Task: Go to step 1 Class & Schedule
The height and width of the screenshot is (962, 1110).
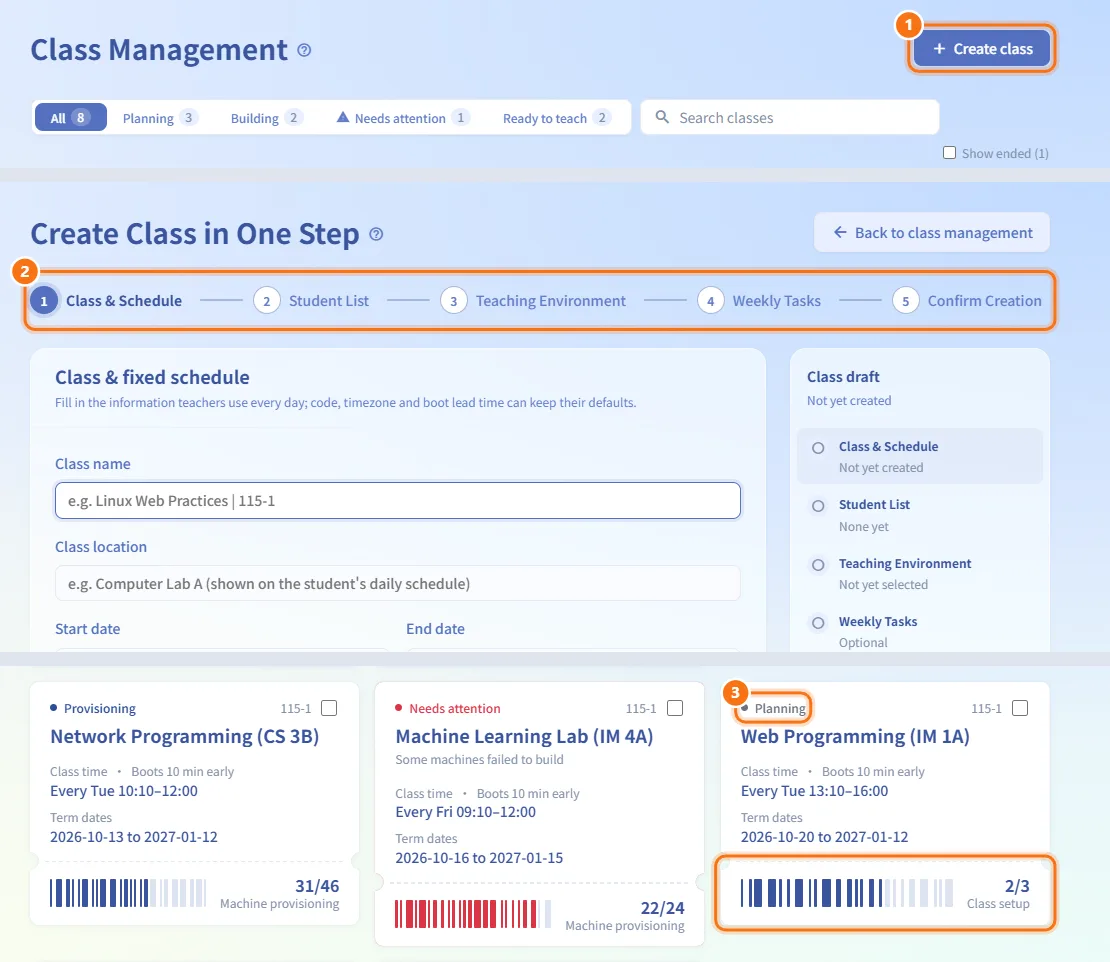Action: (106, 301)
